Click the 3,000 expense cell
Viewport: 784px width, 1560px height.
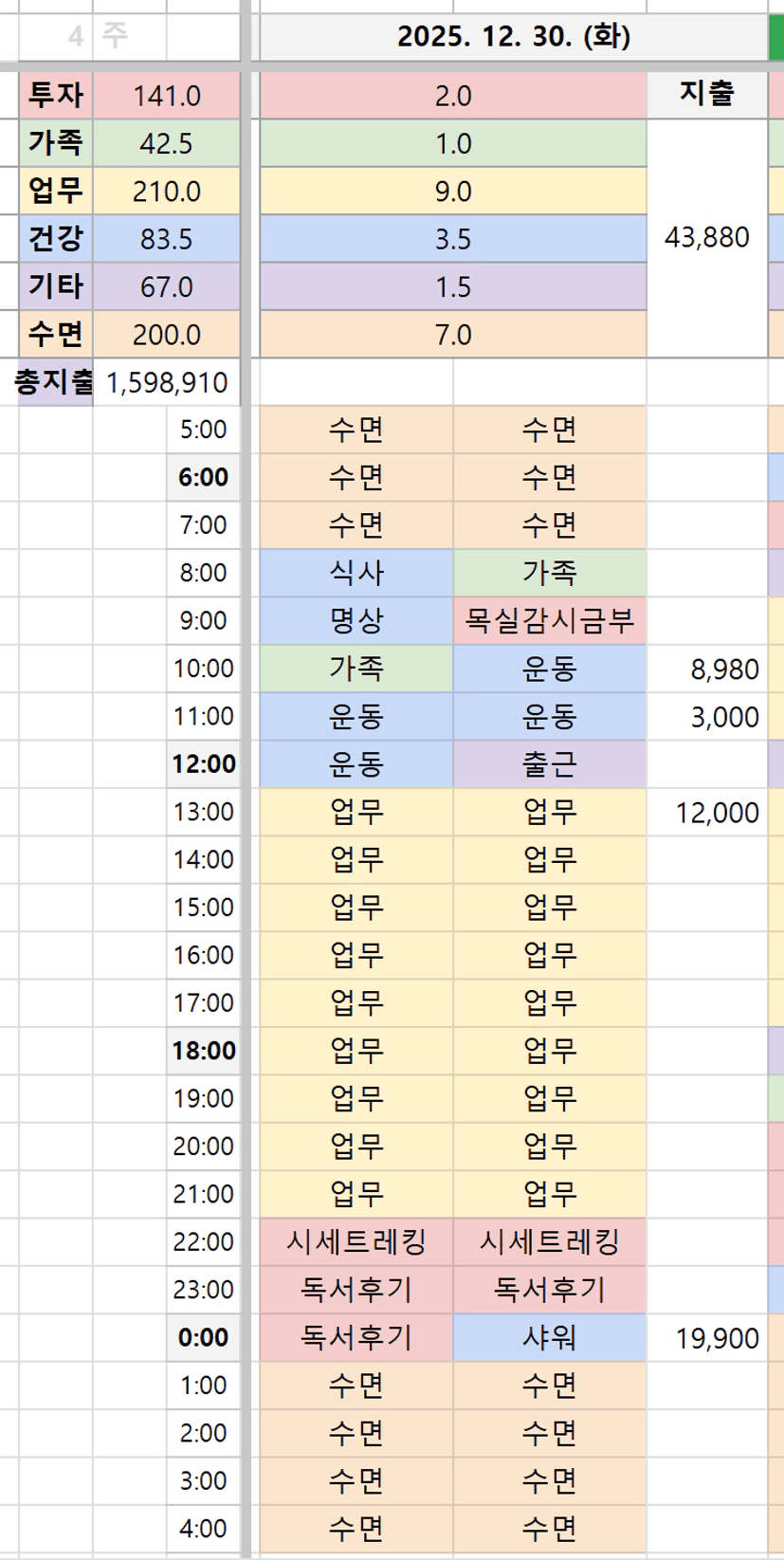point(706,717)
